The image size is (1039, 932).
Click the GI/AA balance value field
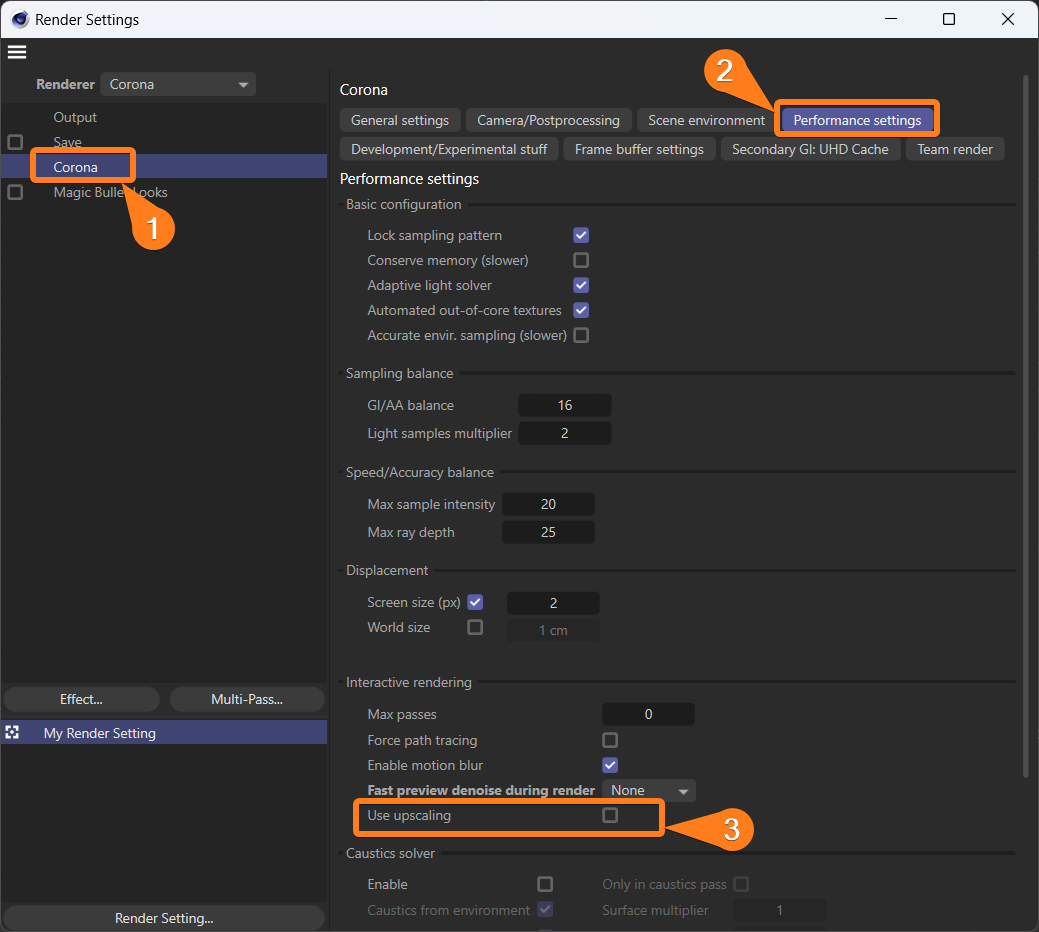point(565,405)
